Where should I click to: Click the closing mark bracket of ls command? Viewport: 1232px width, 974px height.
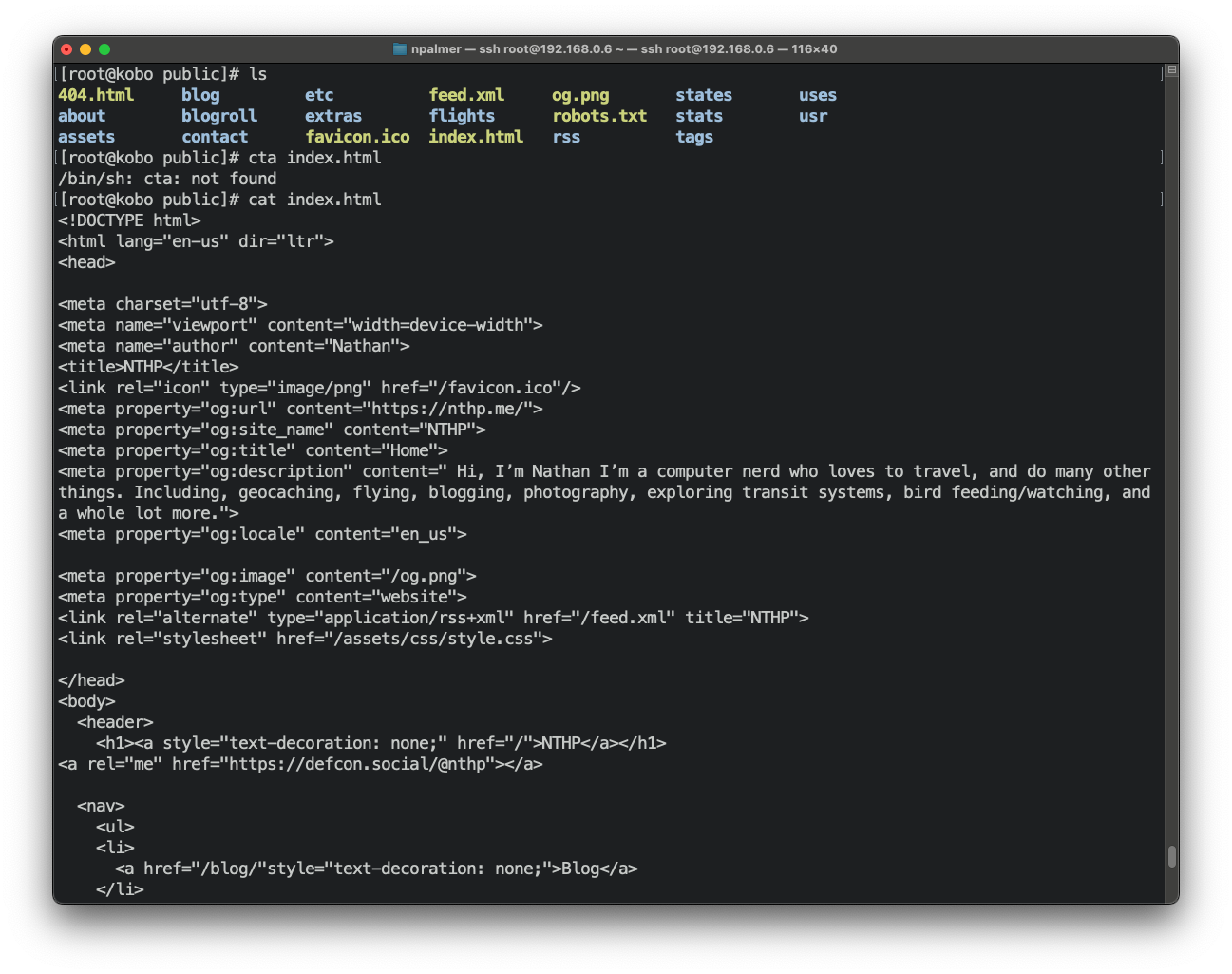pos(1162,74)
